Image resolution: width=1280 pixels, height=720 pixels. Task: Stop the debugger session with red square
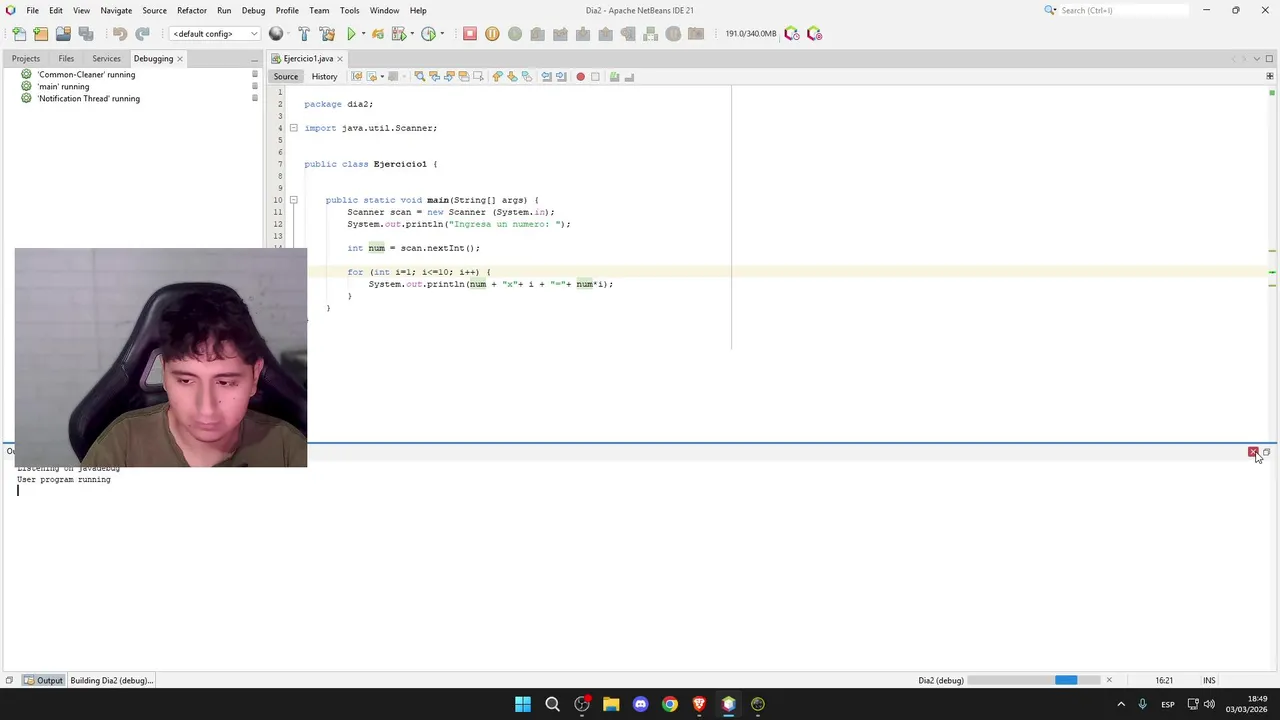pyautogui.click(x=470, y=34)
